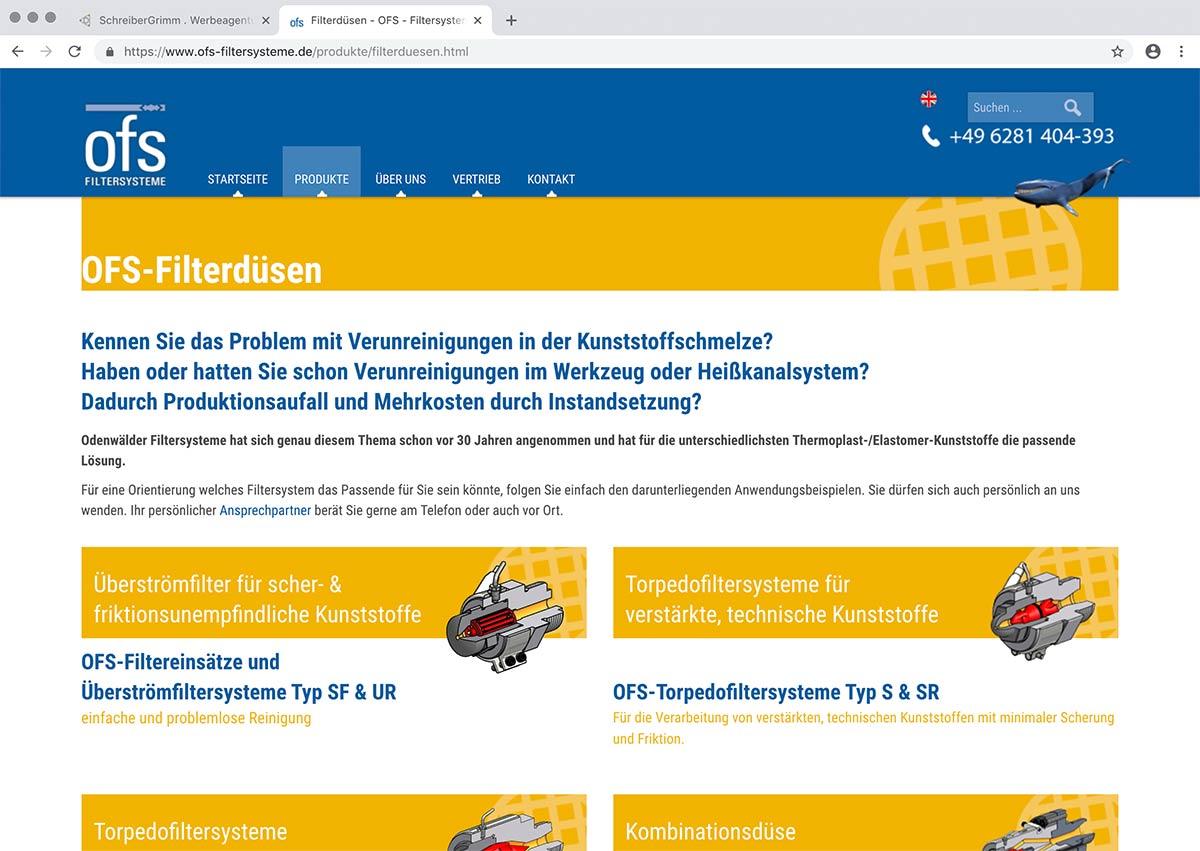The image size is (1200, 851).
Task: Switch language via the British flag icon
Action: (x=928, y=99)
